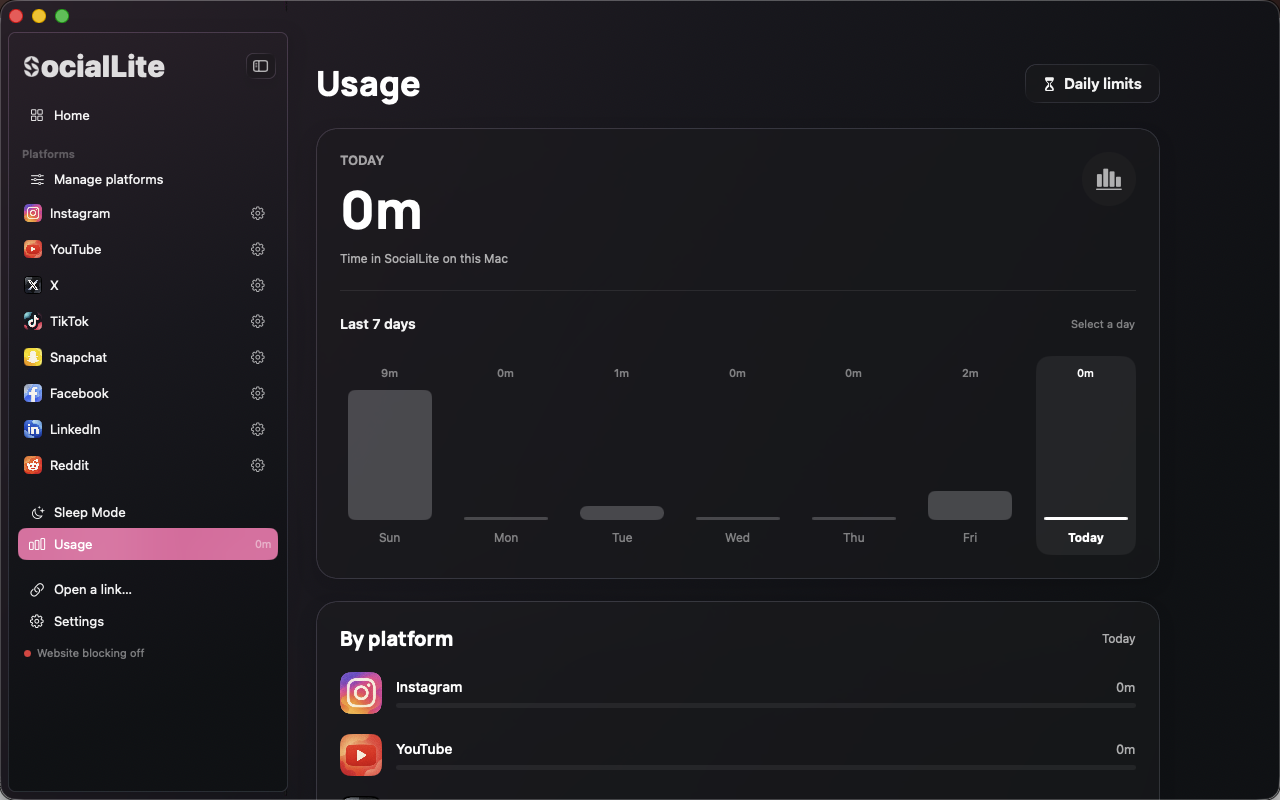
Task: Click the large 0m today total
Action: point(381,211)
